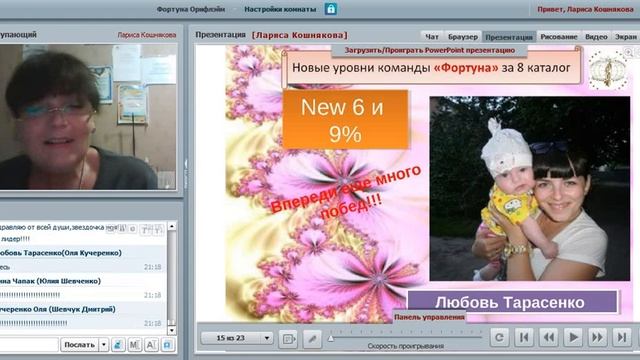Switch to the Чат tab
This screenshot has width=640, height=360.
click(x=432, y=37)
